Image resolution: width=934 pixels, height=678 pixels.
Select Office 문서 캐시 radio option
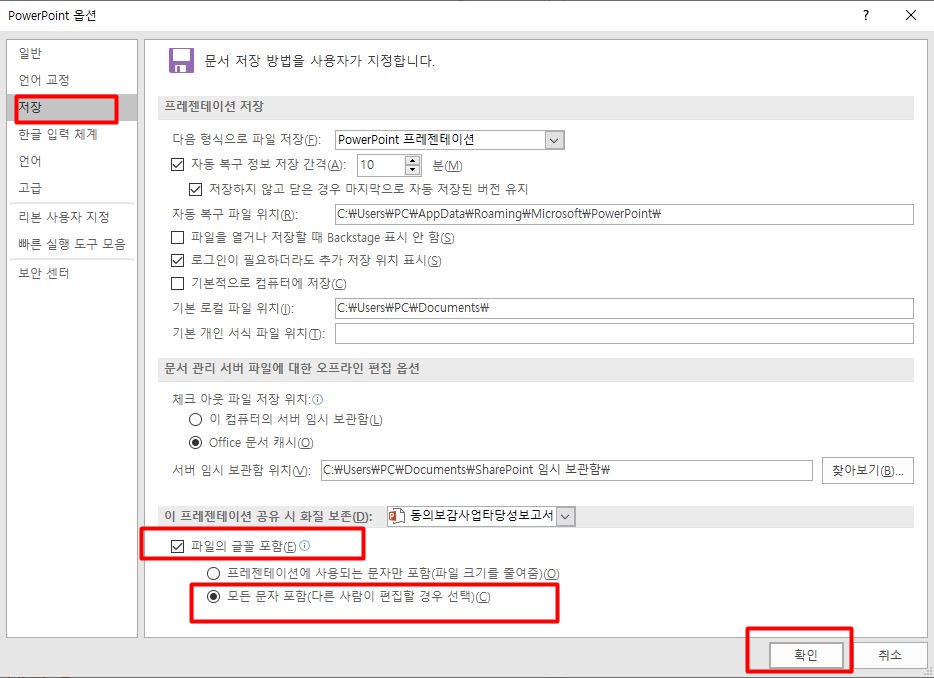(x=195, y=442)
